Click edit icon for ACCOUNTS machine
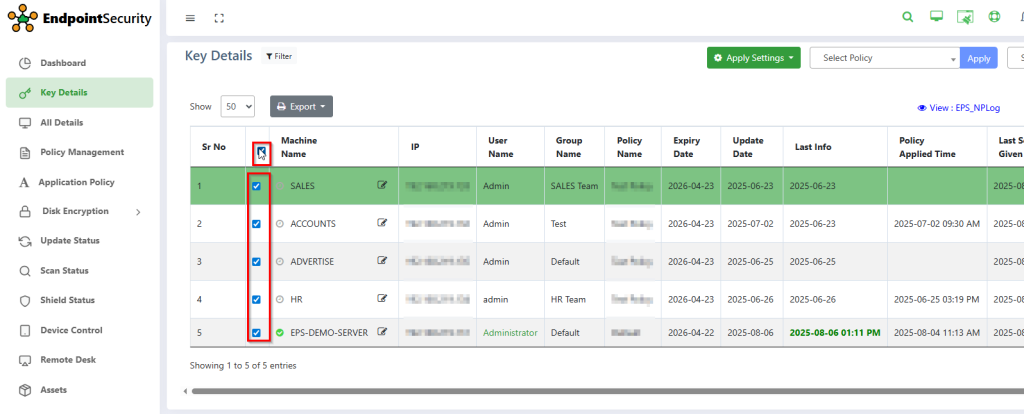This screenshot has height=414, width=1024. (382, 223)
